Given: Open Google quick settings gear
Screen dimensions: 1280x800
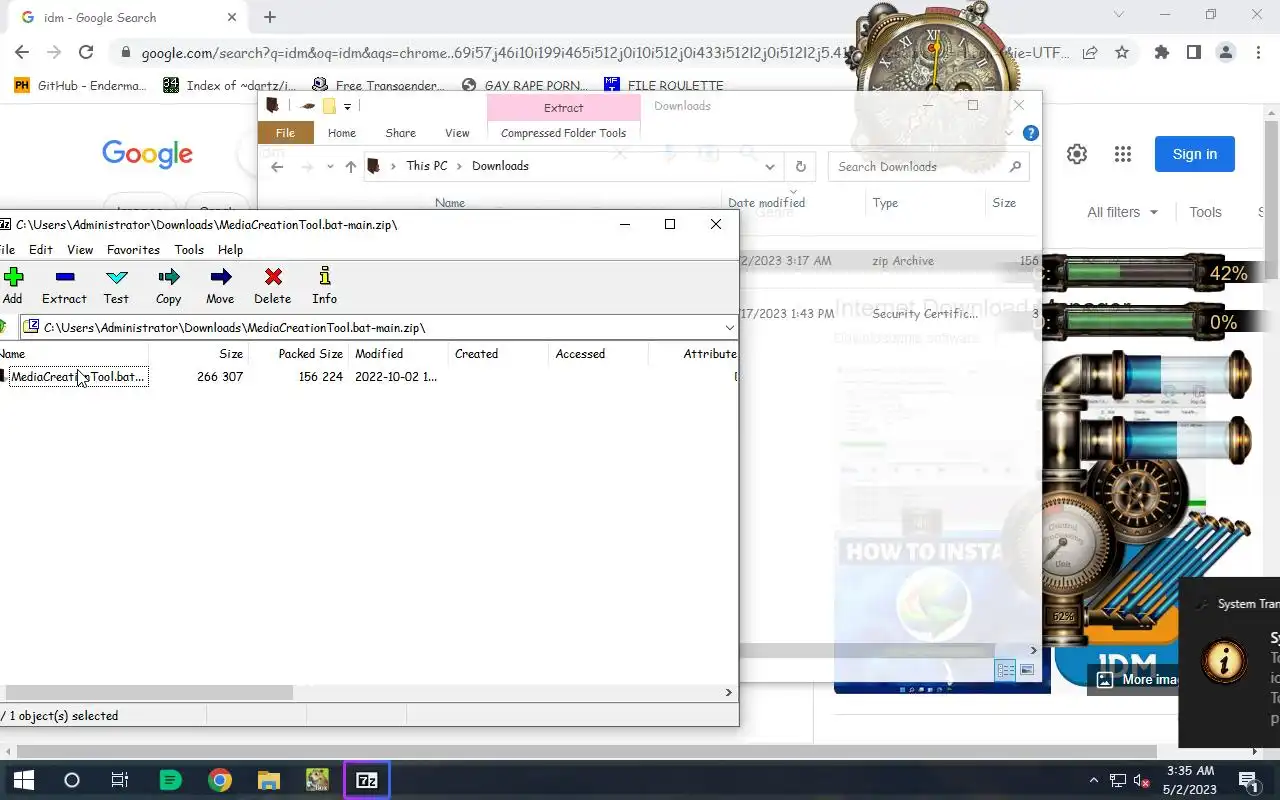Looking at the screenshot, I should [x=1077, y=154].
